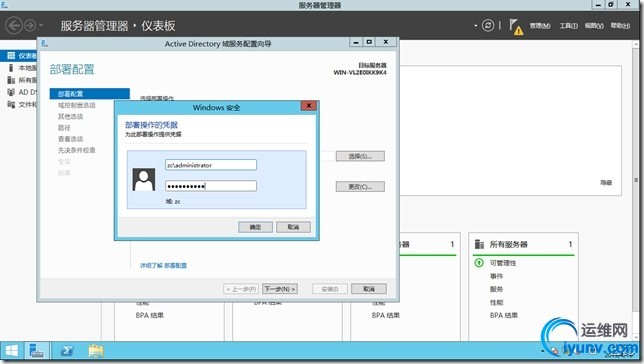This screenshot has height=364, width=644.
Task: Maximize the Active Directory wizard window
Action: point(369,42)
